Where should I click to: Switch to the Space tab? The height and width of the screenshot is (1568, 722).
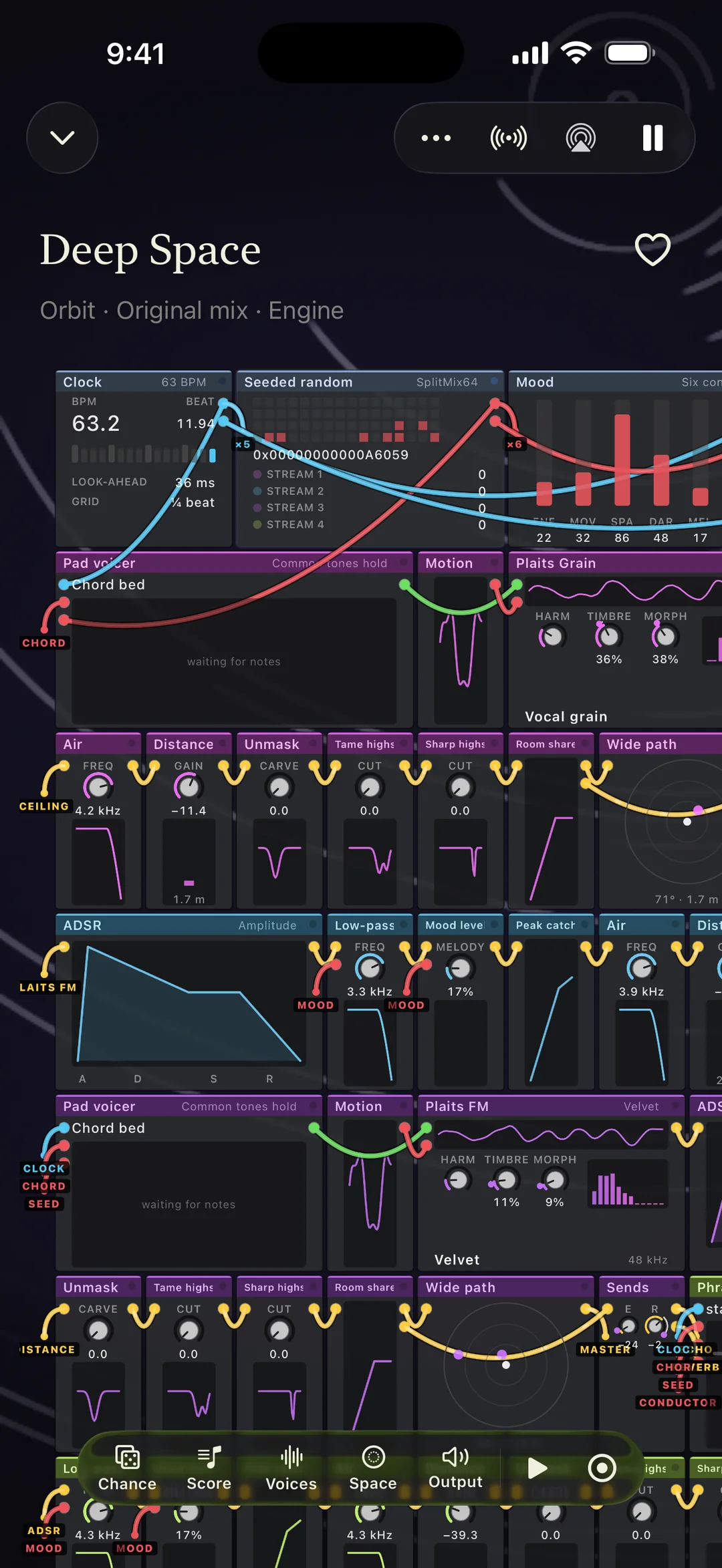373,1468
